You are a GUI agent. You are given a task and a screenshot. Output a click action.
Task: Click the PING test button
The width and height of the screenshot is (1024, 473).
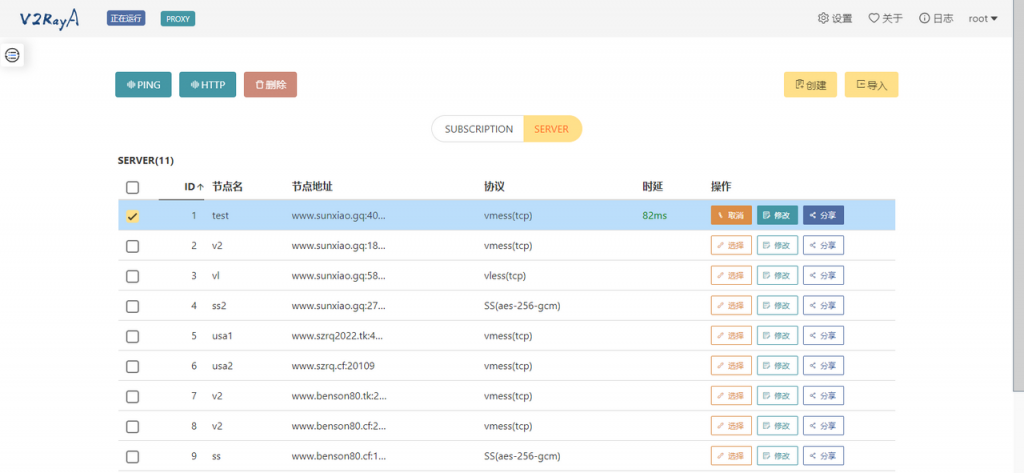click(143, 85)
